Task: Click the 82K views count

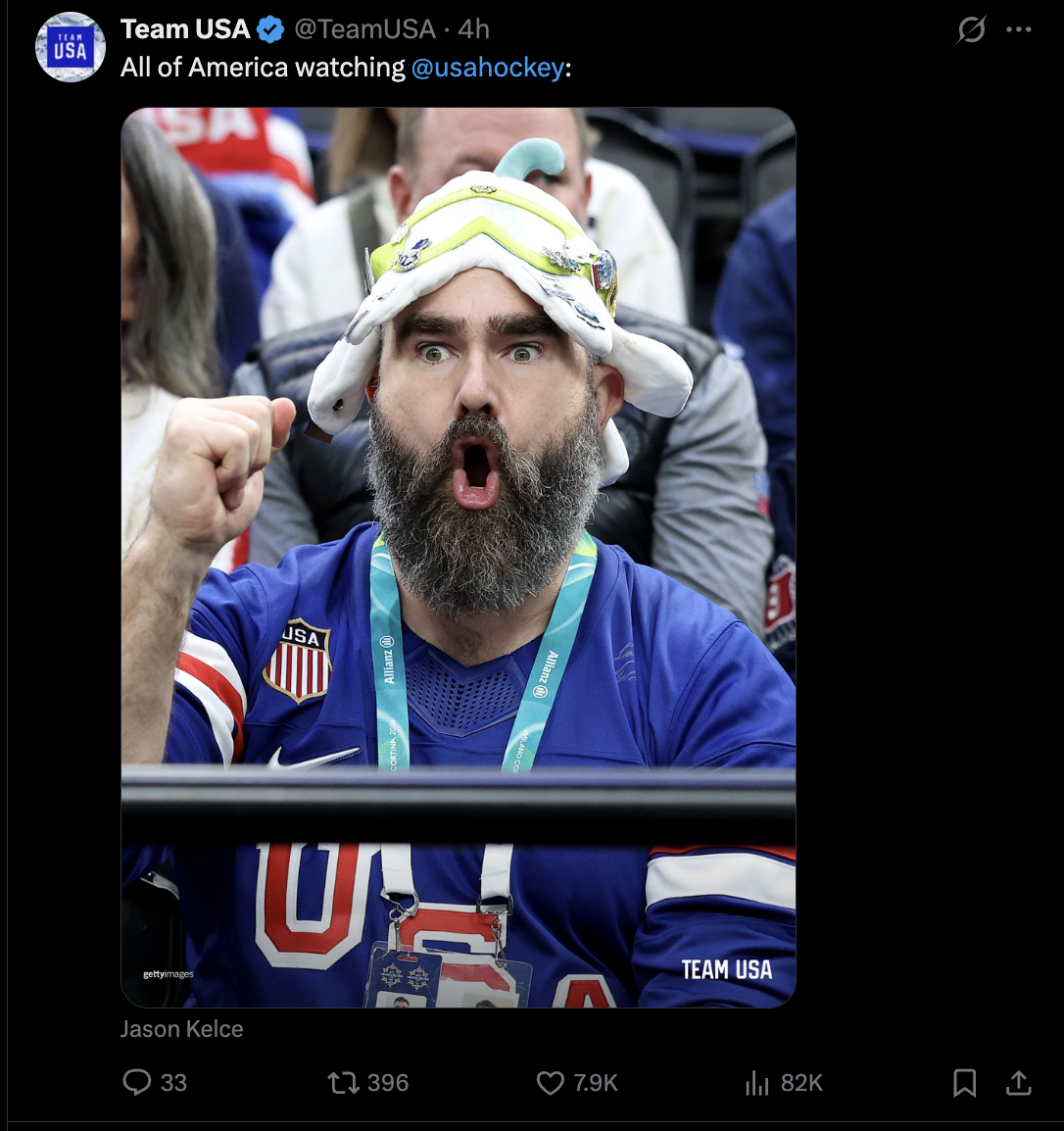Action: [801, 1082]
